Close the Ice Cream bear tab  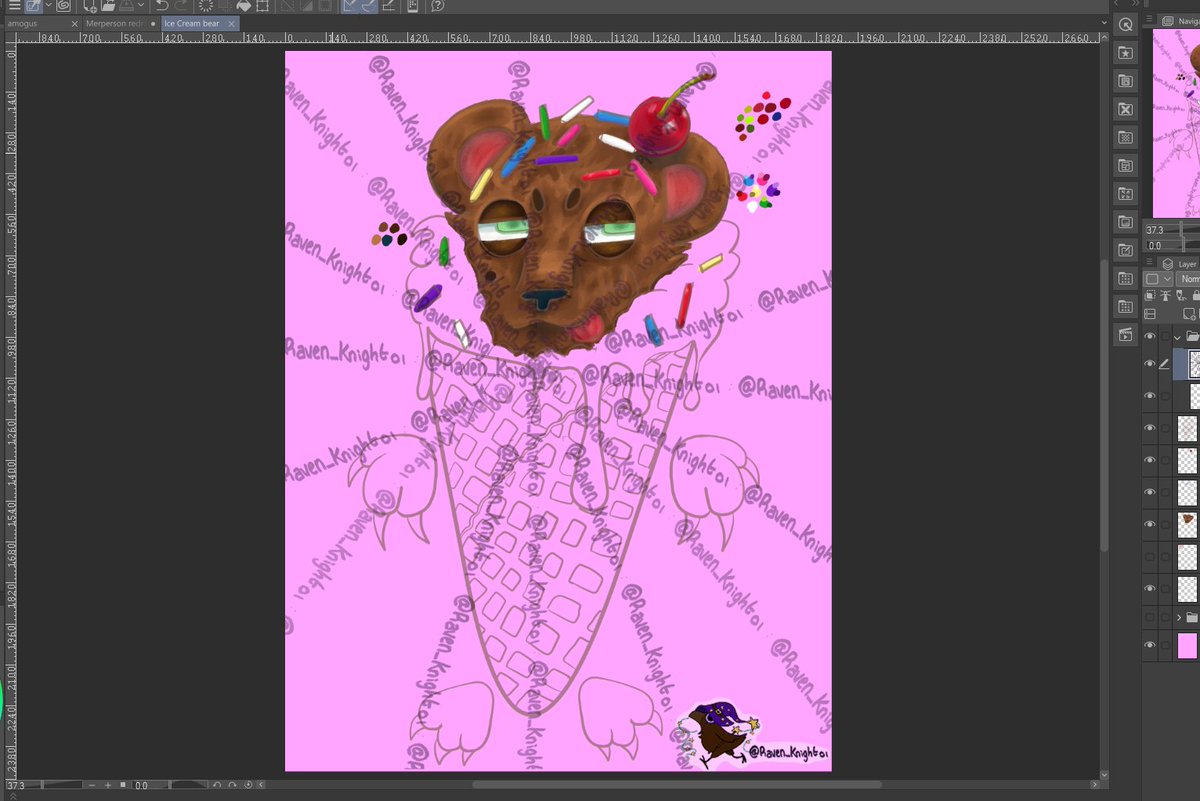point(230,24)
